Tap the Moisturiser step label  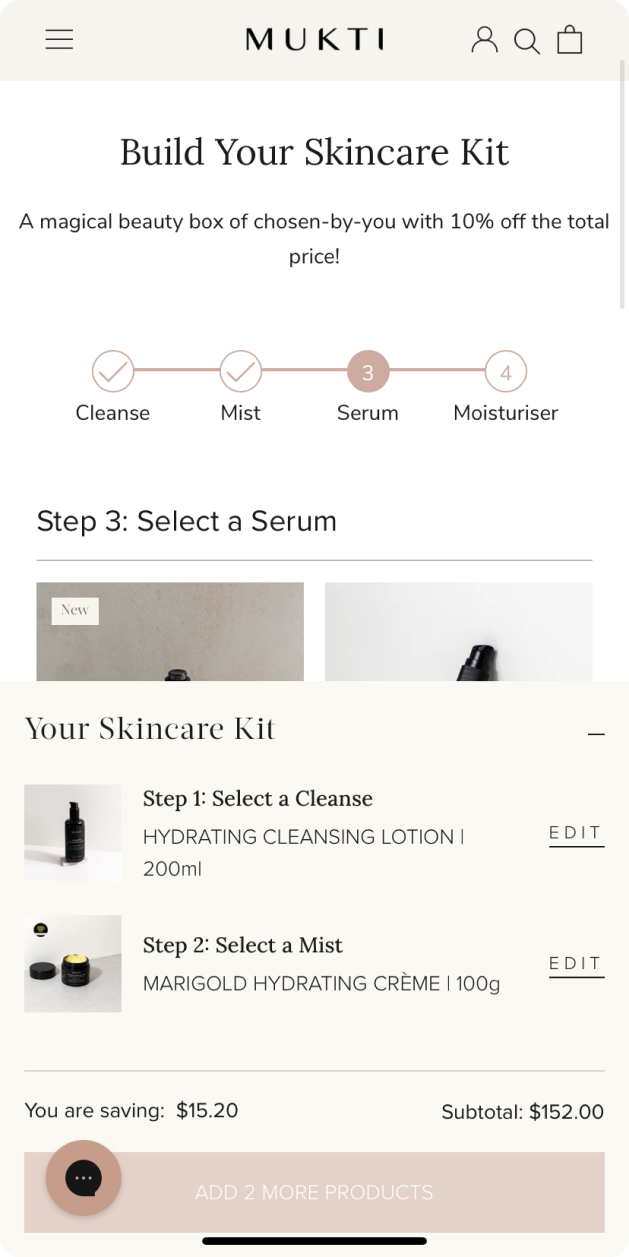coord(506,413)
